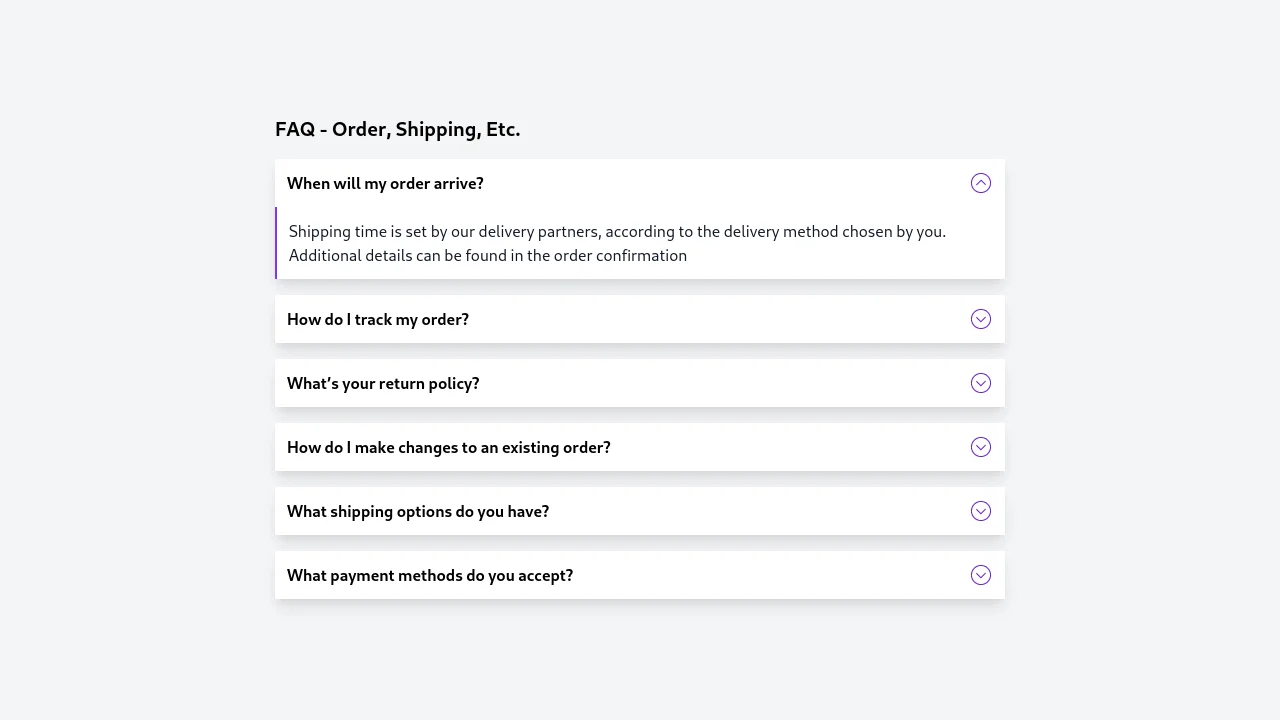Expand the 'How do I track my order?' question
The image size is (1280, 720).
click(378, 319)
